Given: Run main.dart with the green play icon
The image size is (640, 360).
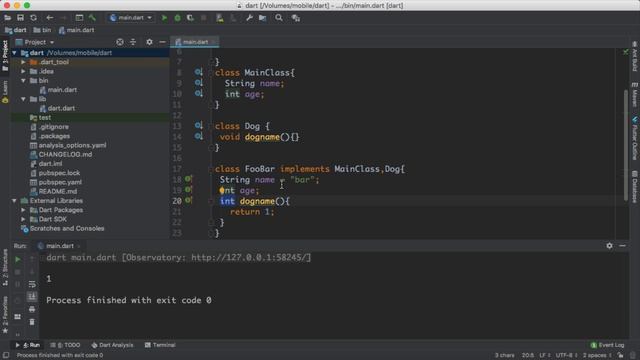Looking at the screenshot, I should pyautogui.click(x=164, y=18).
